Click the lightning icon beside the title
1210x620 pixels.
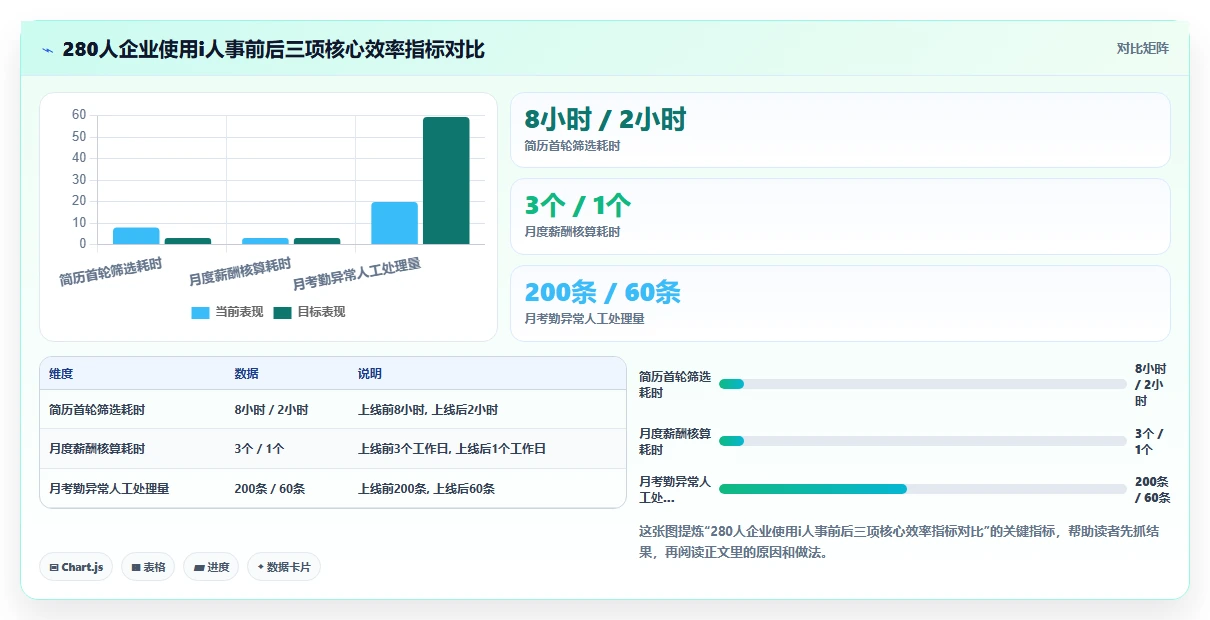(48, 49)
